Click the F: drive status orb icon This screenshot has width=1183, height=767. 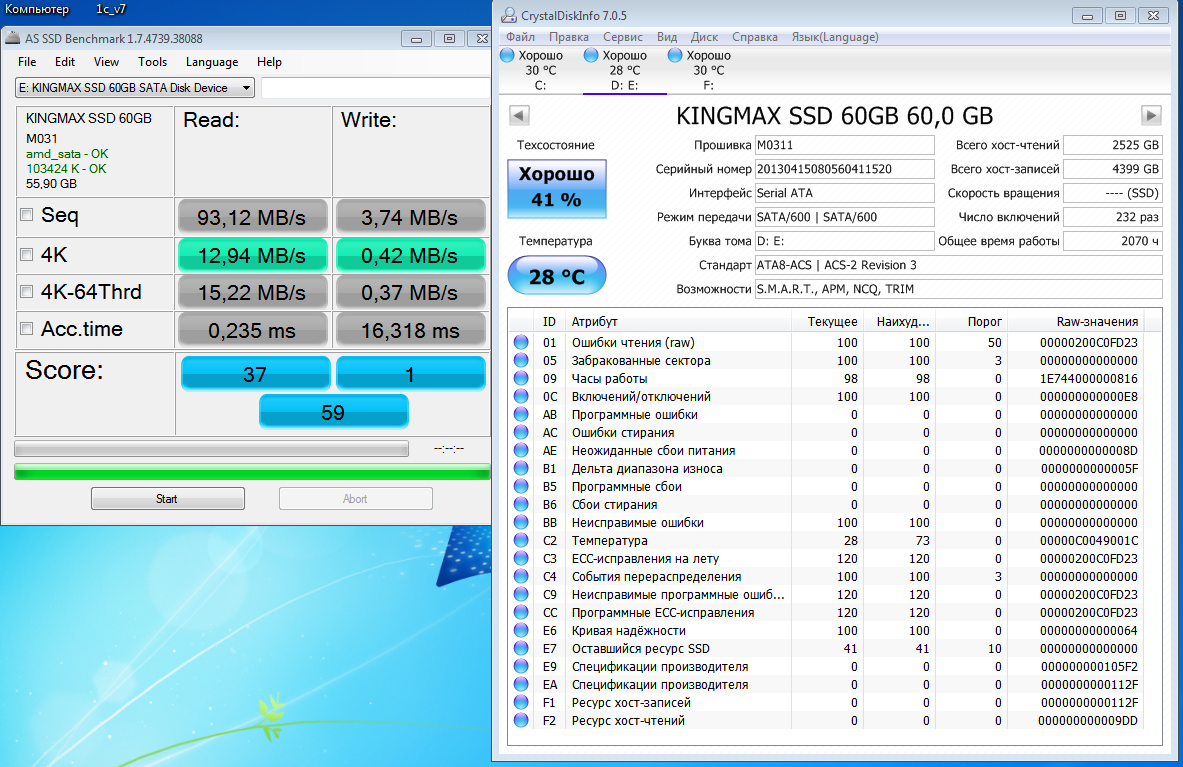tap(674, 55)
